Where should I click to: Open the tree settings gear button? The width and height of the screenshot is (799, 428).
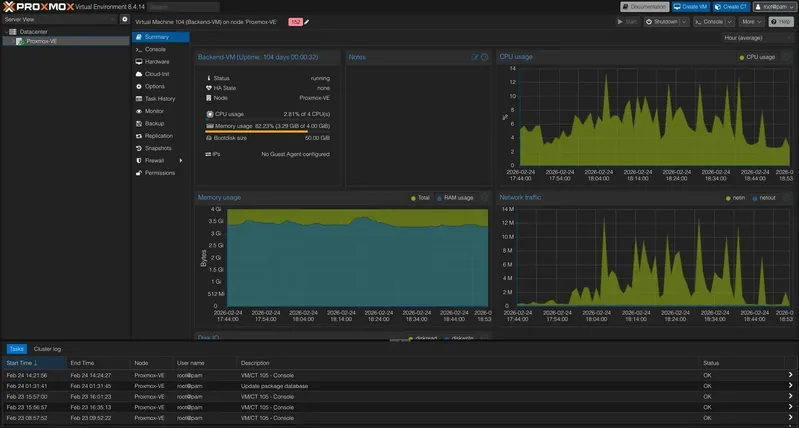pyautogui.click(x=125, y=19)
